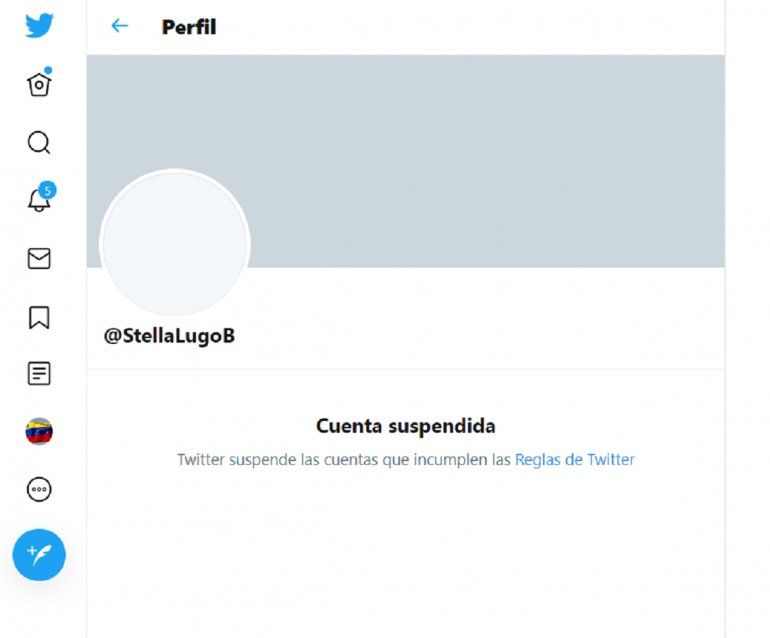This screenshot has height=638, width=770.
Task: Open the Lists icon
Action: coord(39,374)
